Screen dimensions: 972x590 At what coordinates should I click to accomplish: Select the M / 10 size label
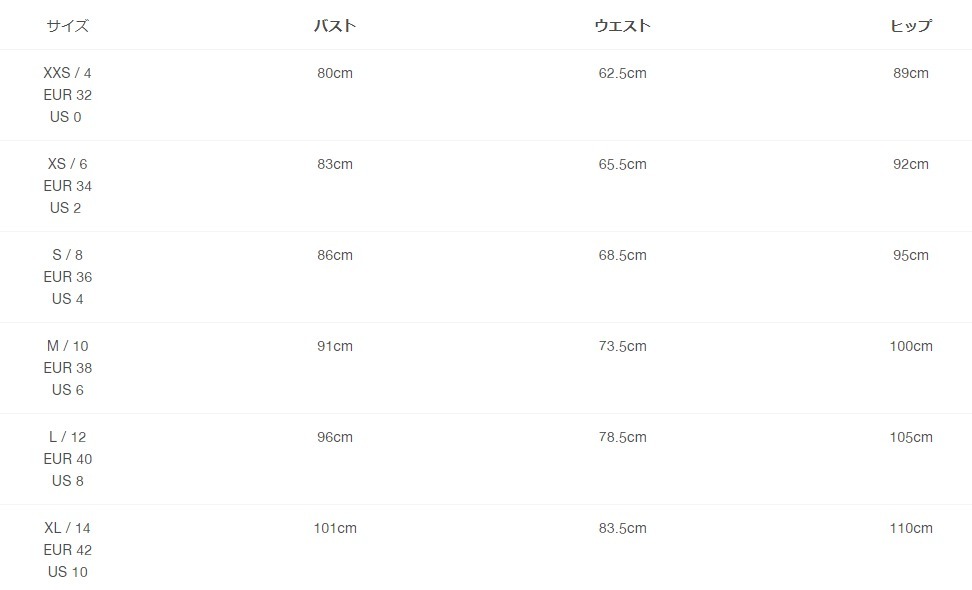(68, 346)
